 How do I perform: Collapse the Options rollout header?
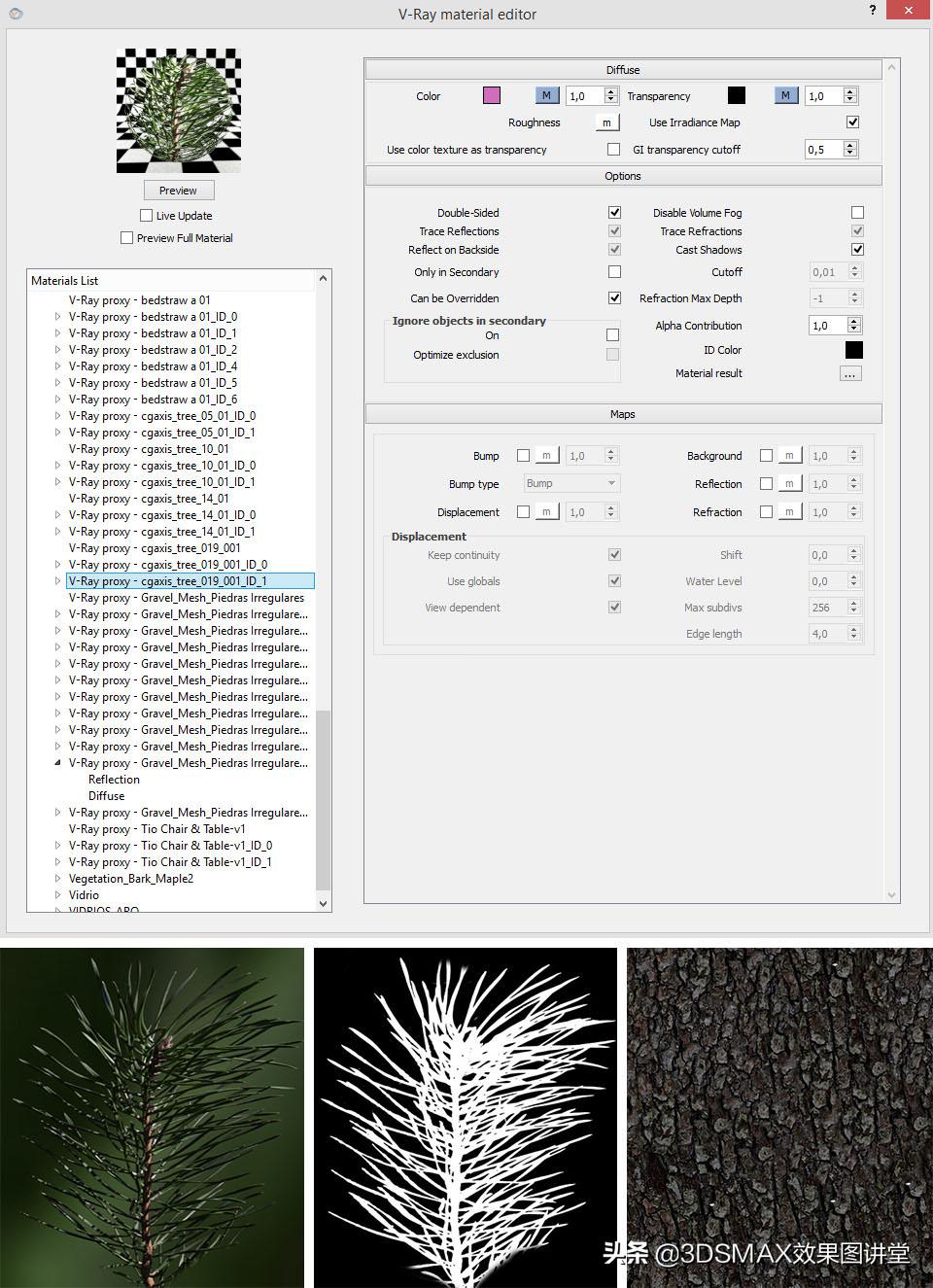[x=623, y=176]
